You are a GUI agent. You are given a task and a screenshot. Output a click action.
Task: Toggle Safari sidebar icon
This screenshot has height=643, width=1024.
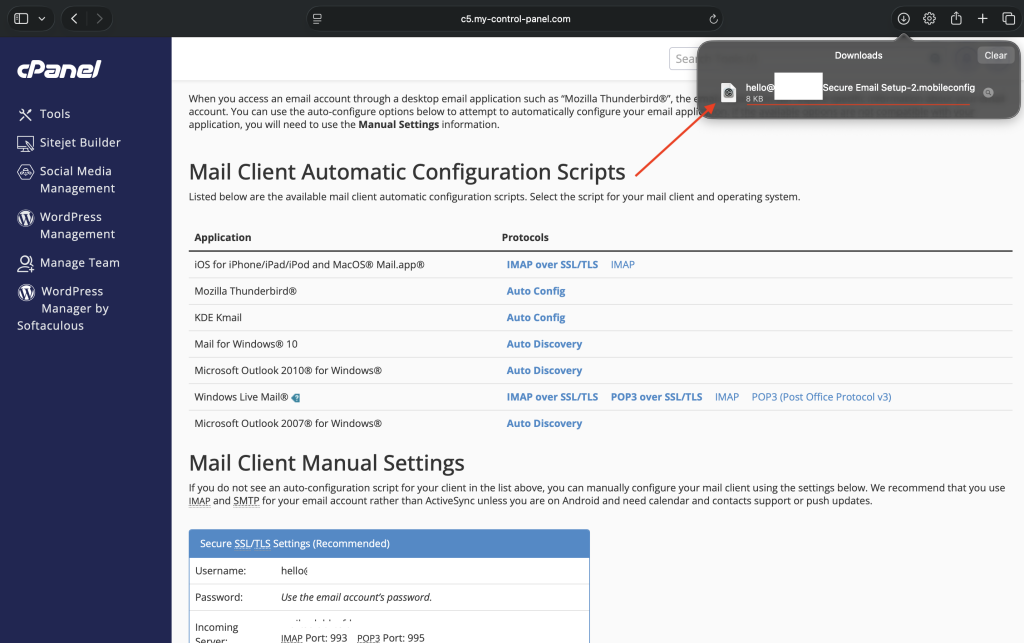click(x=21, y=18)
